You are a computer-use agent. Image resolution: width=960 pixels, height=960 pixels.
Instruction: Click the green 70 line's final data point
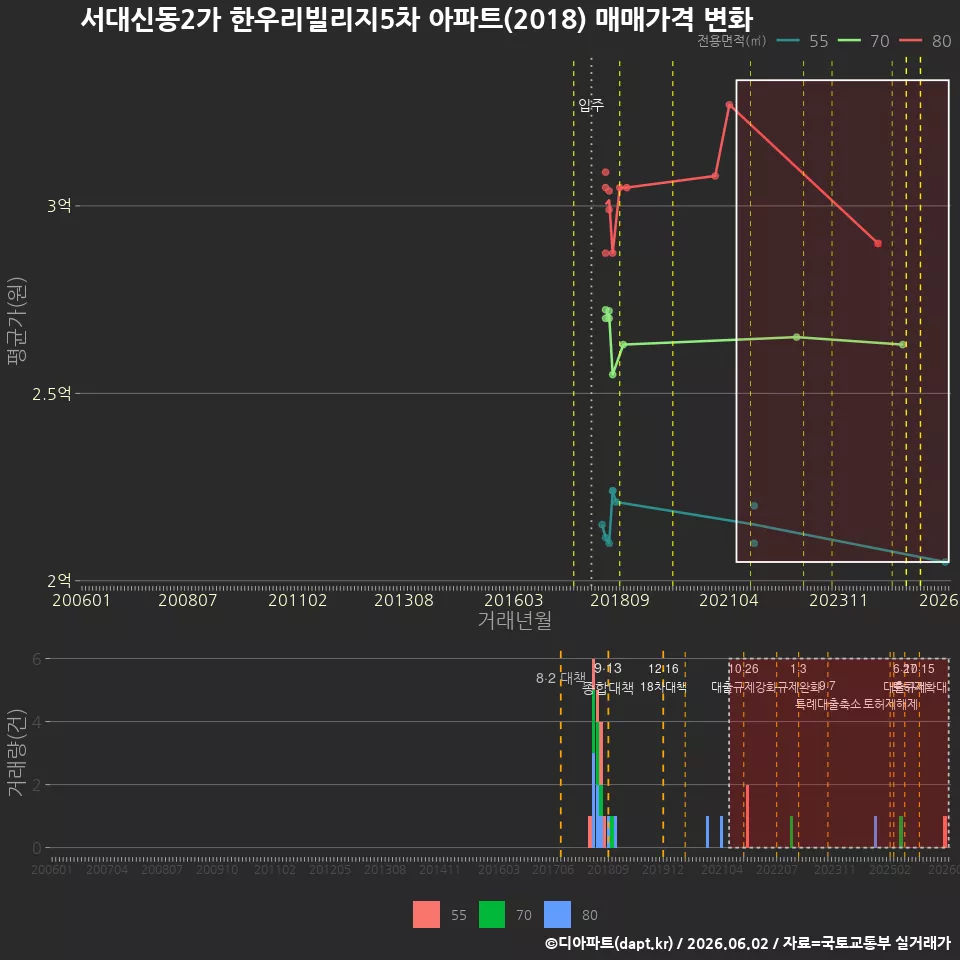902,345
